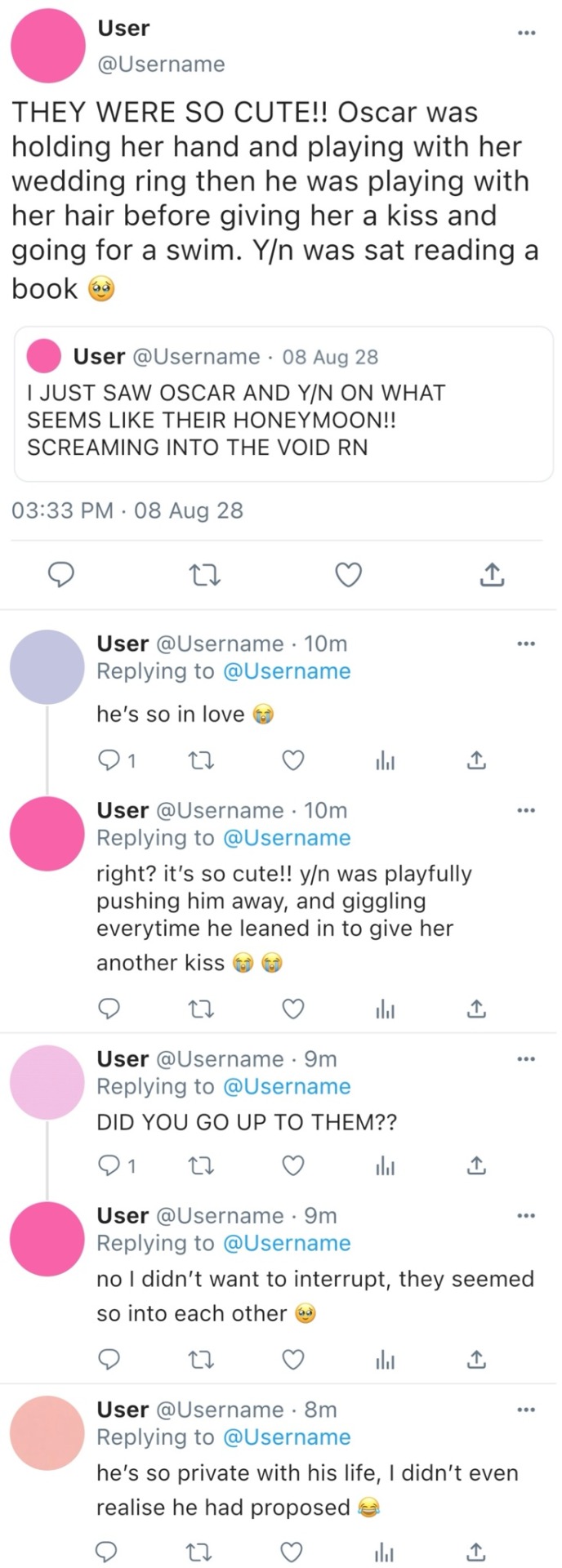Like the main 'THEY WERE SO CUTE' tweet
Image resolution: width=562 pixels, height=1568 pixels.
click(x=349, y=576)
